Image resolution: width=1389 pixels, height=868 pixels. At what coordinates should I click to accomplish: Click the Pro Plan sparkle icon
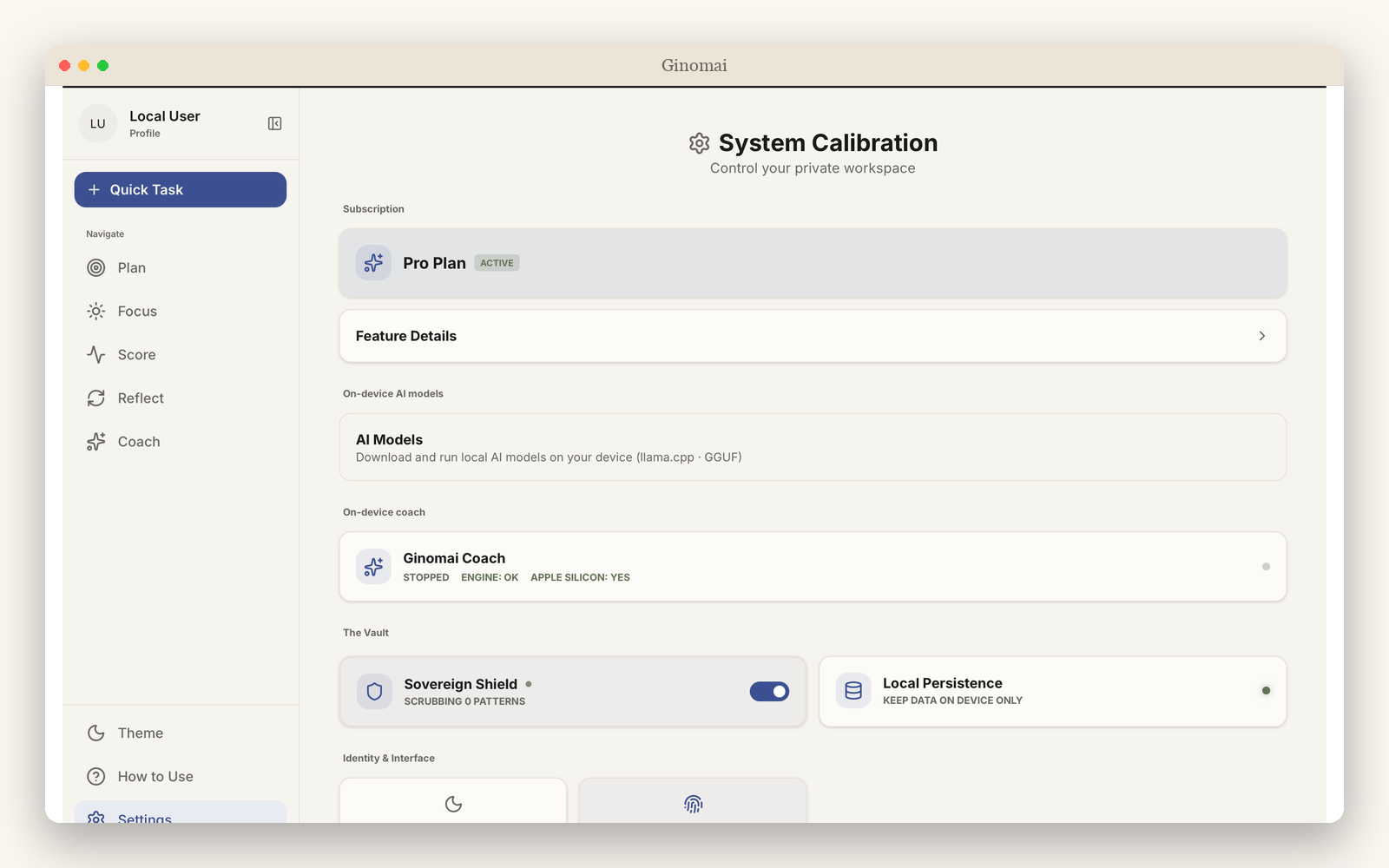click(373, 262)
